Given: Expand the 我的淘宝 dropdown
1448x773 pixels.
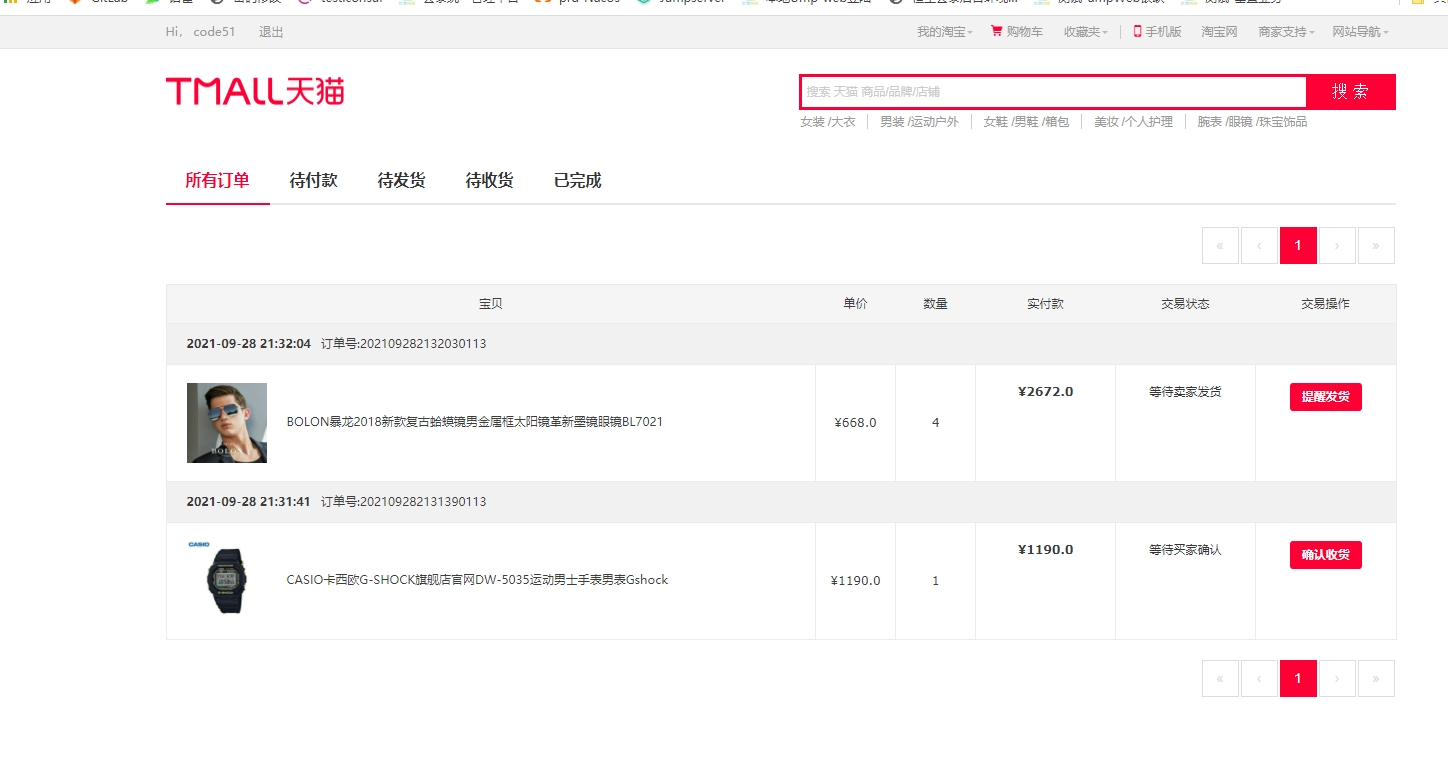Looking at the screenshot, I should click(x=944, y=32).
